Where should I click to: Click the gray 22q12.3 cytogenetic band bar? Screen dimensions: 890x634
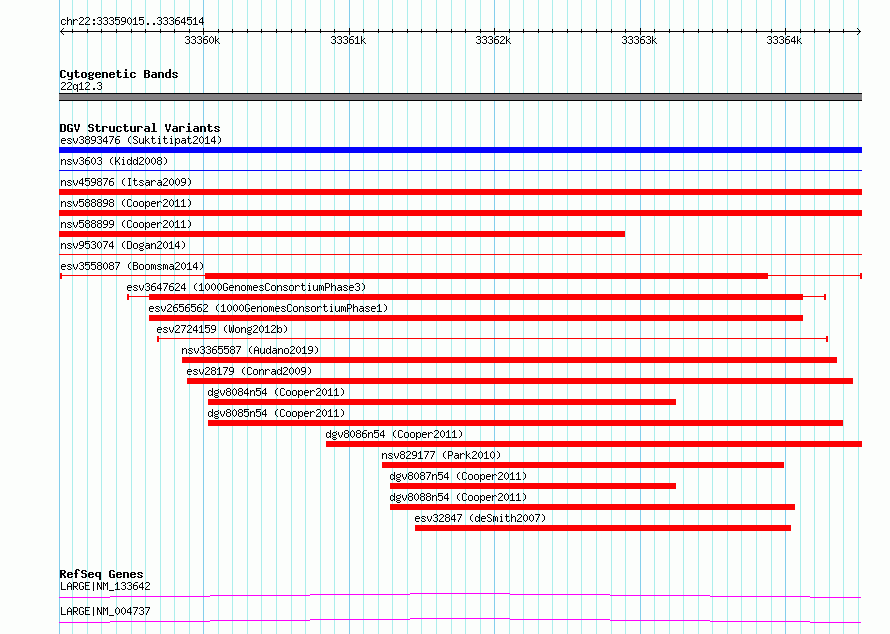(460, 97)
